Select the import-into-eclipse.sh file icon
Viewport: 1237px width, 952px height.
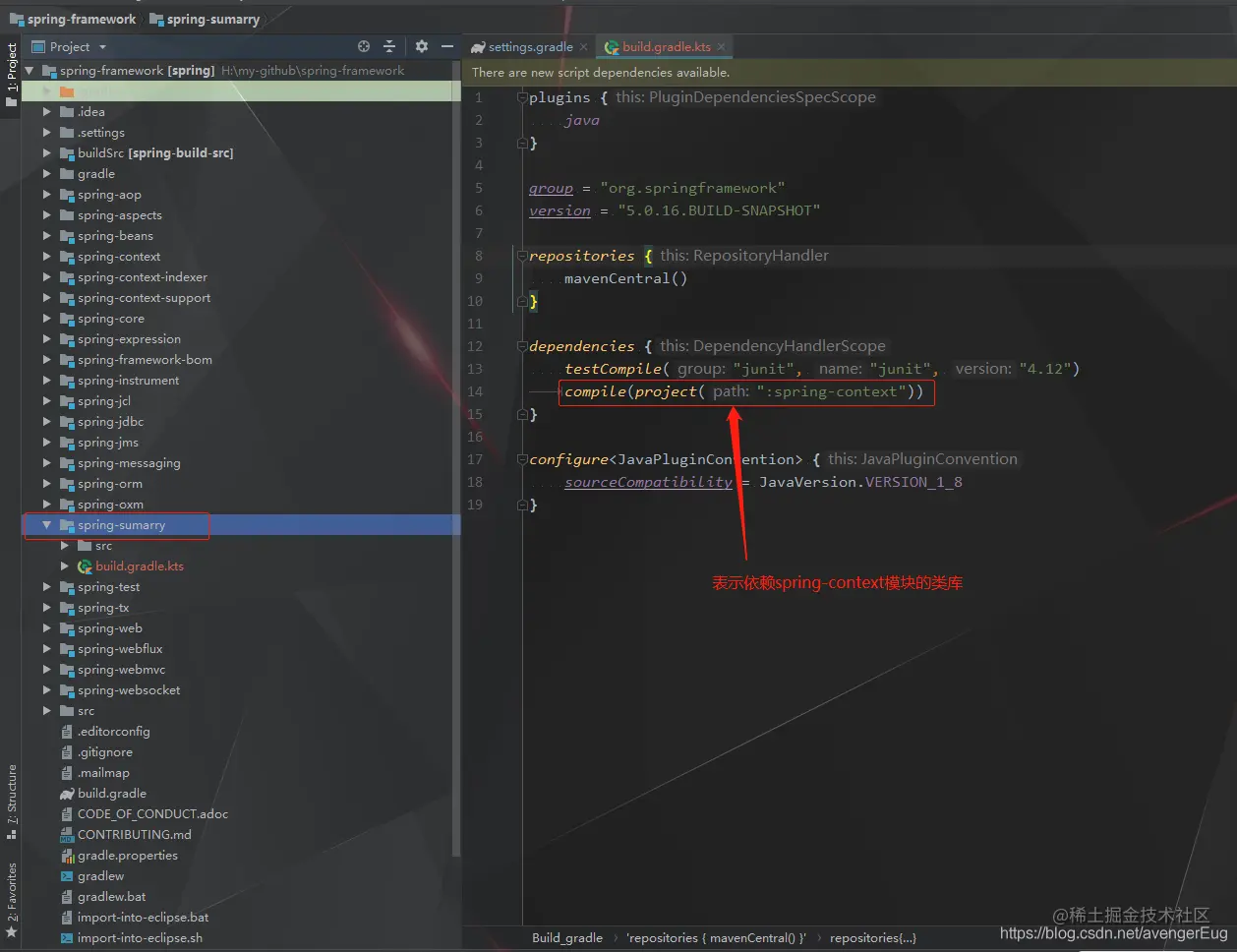pos(67,938)
